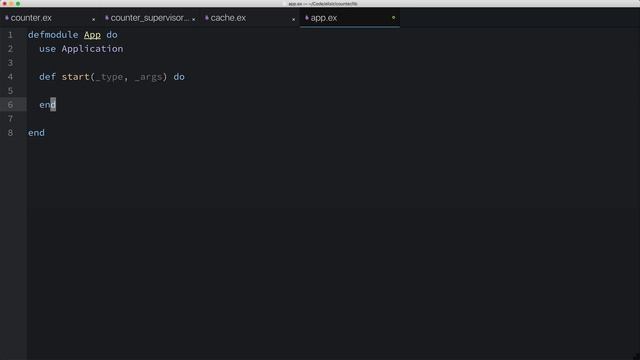Click the red close window button
This screenshot has width=640, height=360.
tap(4, 4)
